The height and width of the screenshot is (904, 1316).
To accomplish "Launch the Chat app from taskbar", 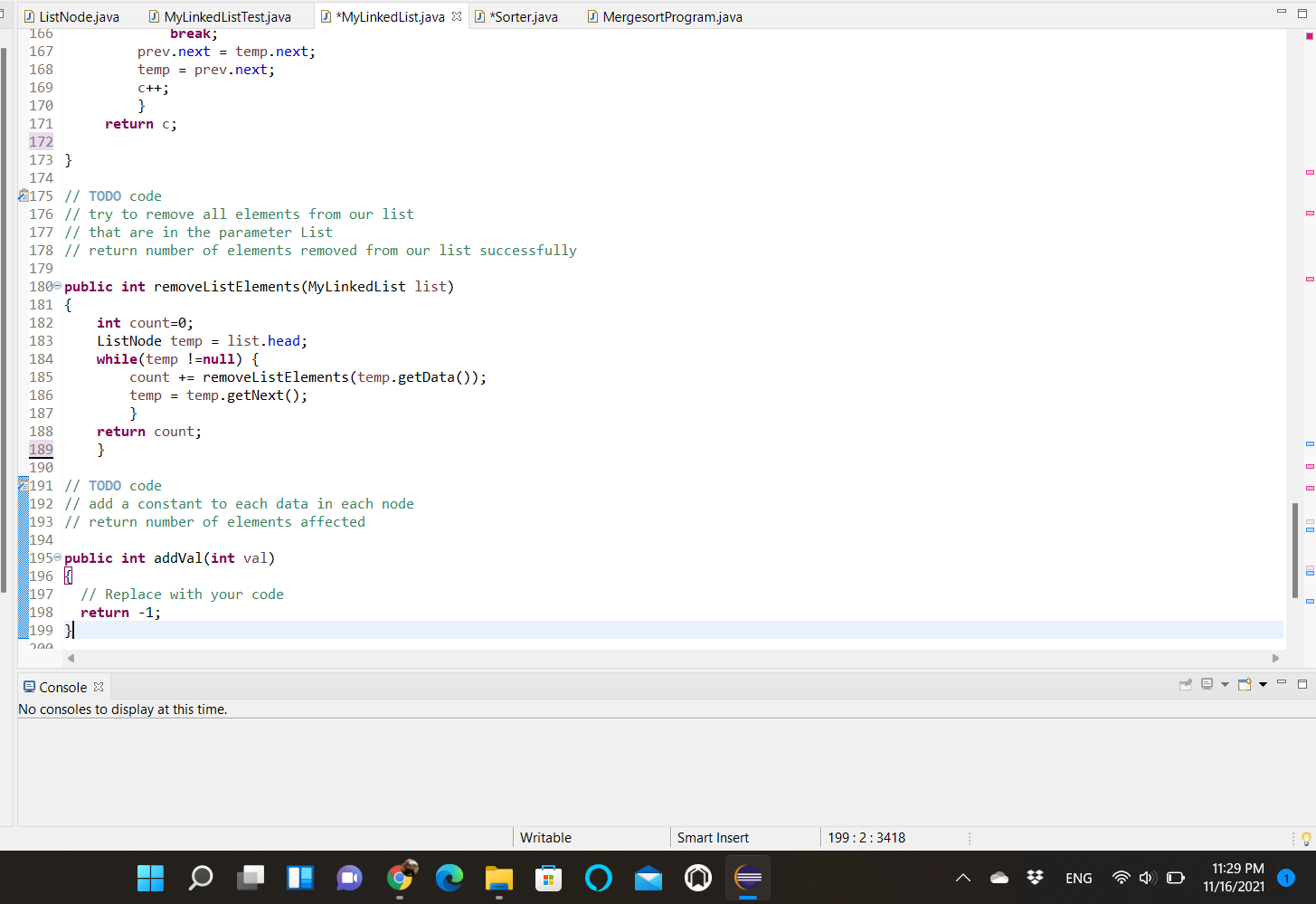I will click(350, 878).
